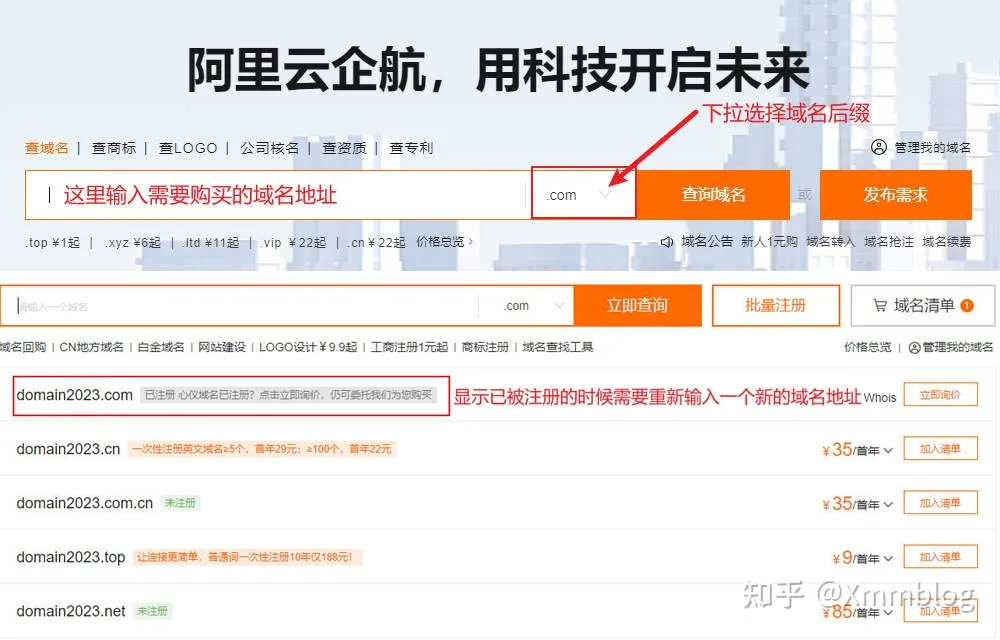The height and width of the screenshot is (640, 1000).
Task: Open 域名续费 link
Action: [946, 242]
